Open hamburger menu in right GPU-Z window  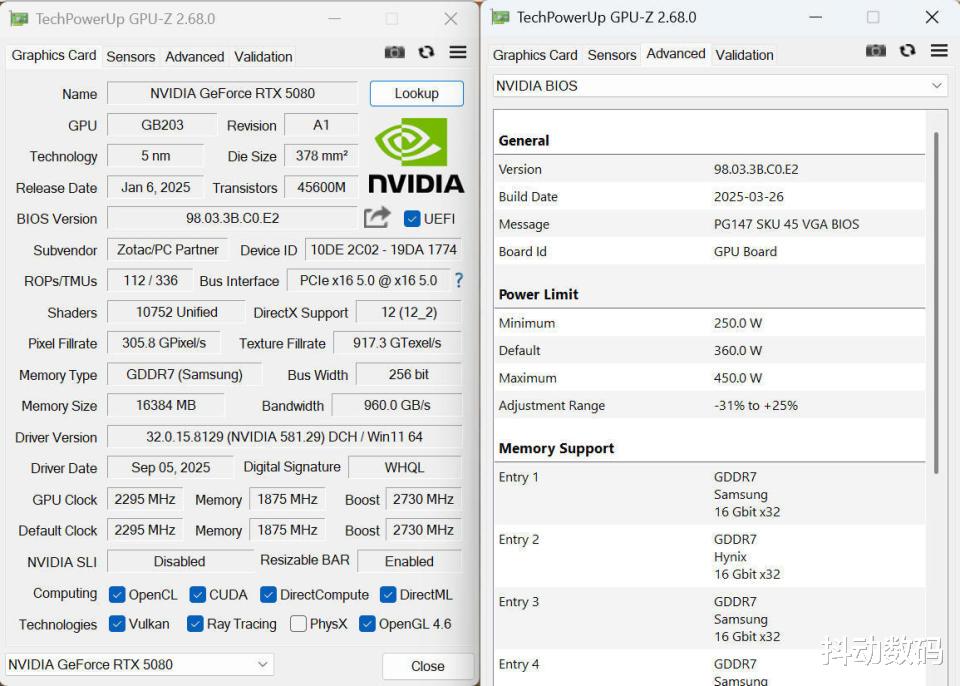pos(939,50)
